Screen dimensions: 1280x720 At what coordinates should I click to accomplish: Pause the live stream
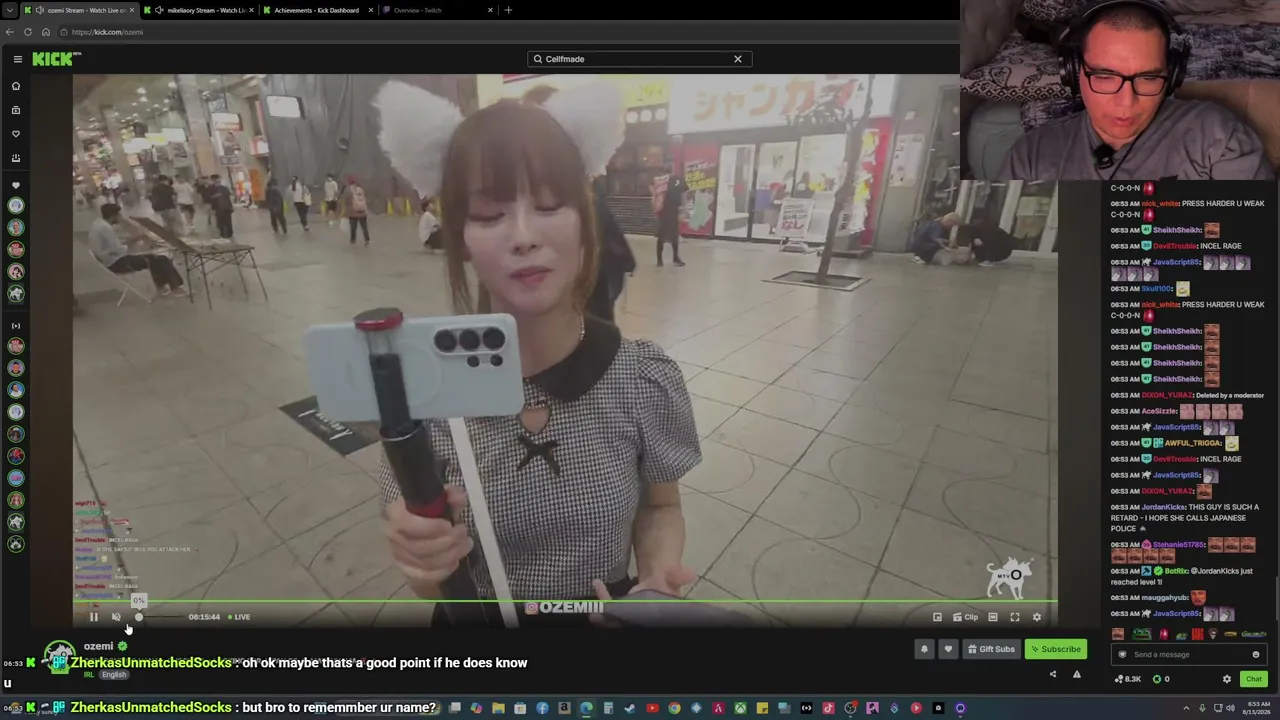(x=94, y=617)
